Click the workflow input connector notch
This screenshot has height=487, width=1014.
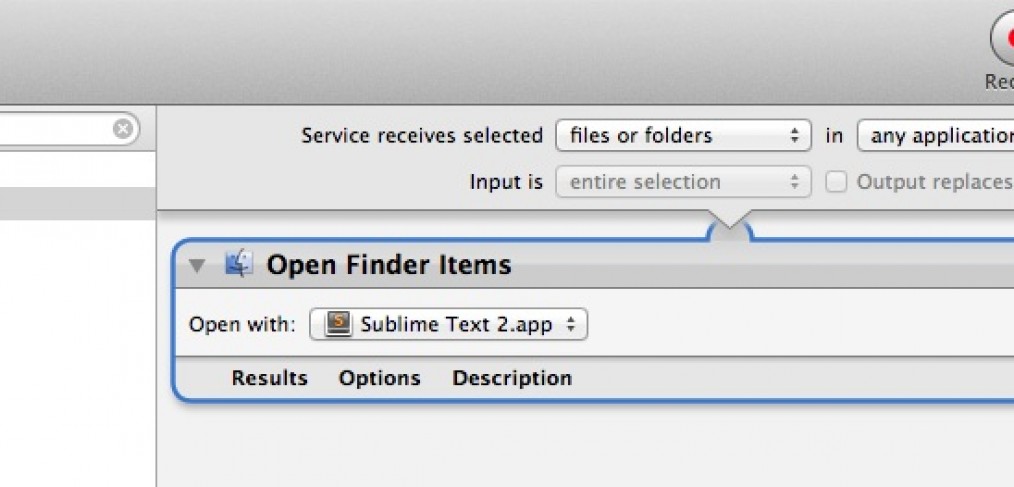730,226
